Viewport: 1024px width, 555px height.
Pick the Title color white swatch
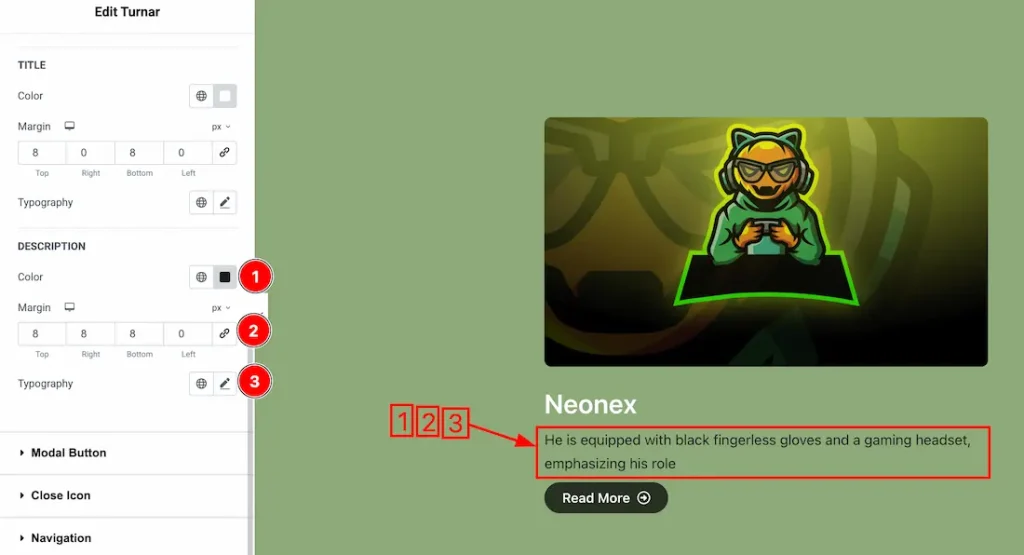click(225, 96)
